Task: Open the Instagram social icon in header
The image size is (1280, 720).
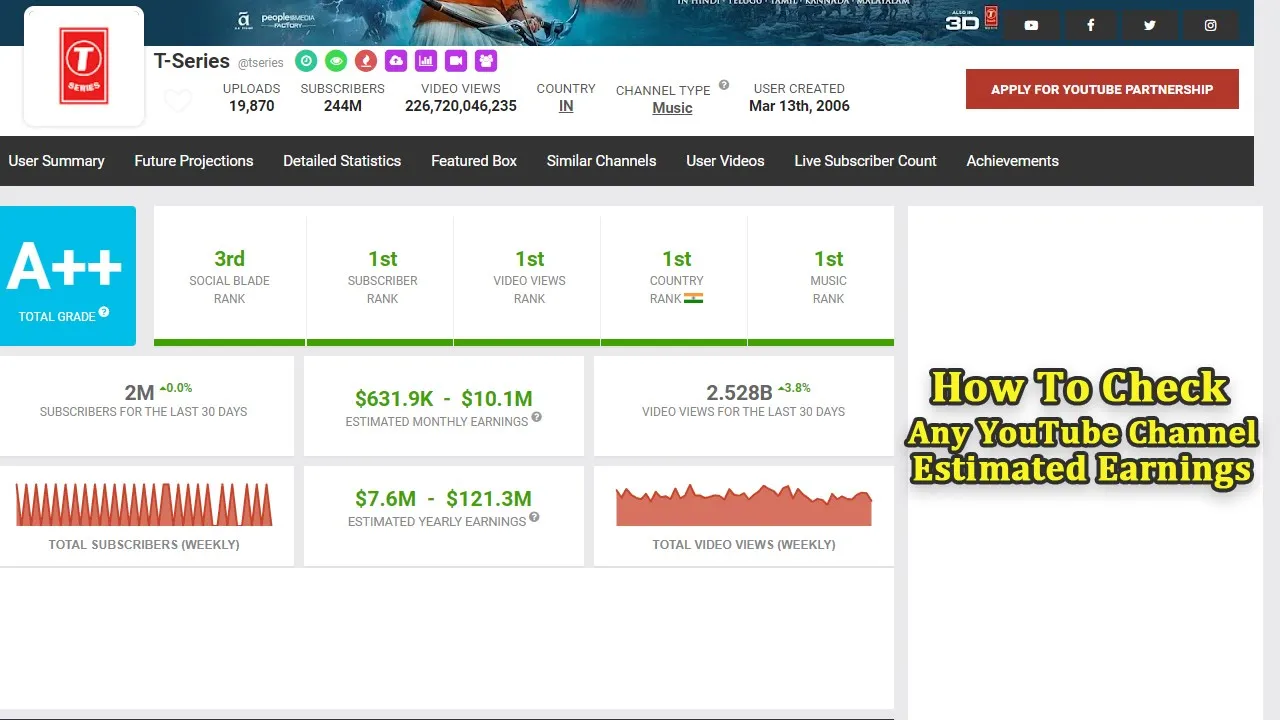Action: coord(1210,25)
